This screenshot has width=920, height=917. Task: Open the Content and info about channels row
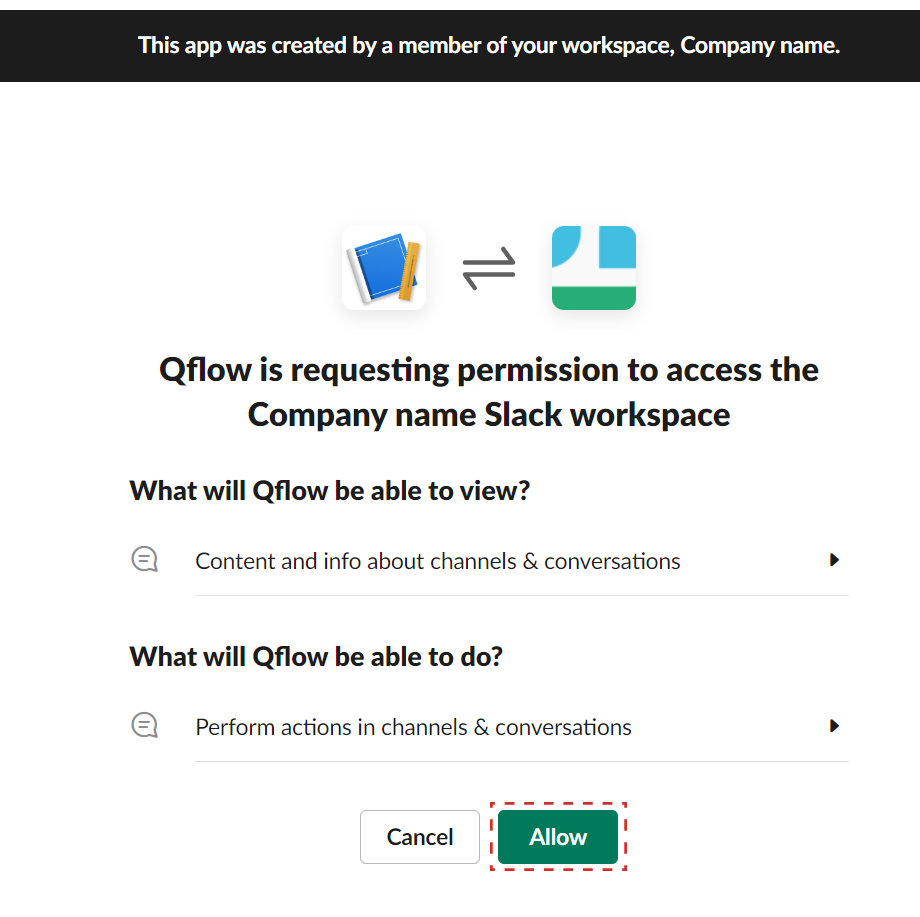[x=522, y=561]
